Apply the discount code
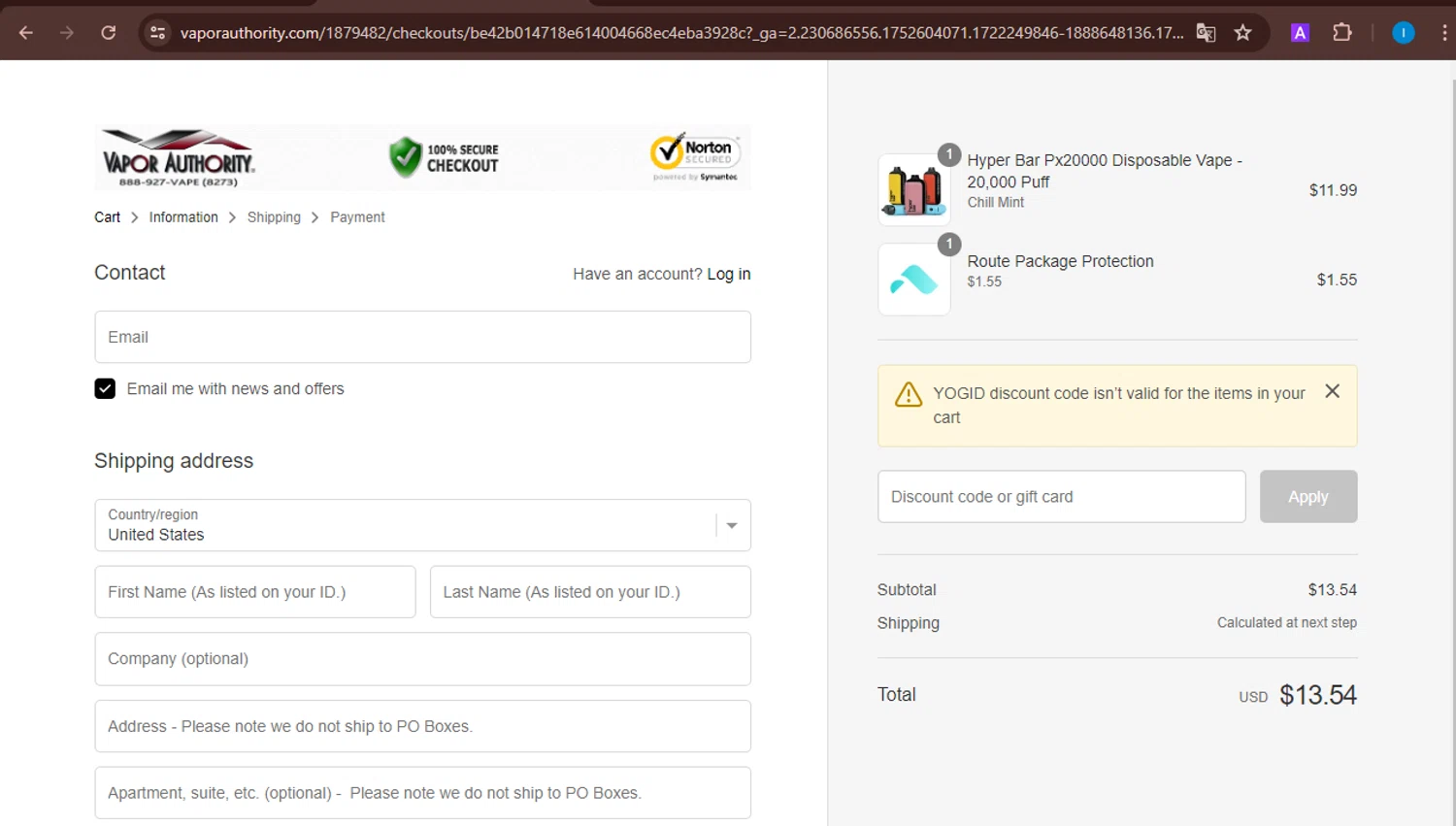Screen dimensions: 1456x826 pyautogui.click(x=1308, y=497)
